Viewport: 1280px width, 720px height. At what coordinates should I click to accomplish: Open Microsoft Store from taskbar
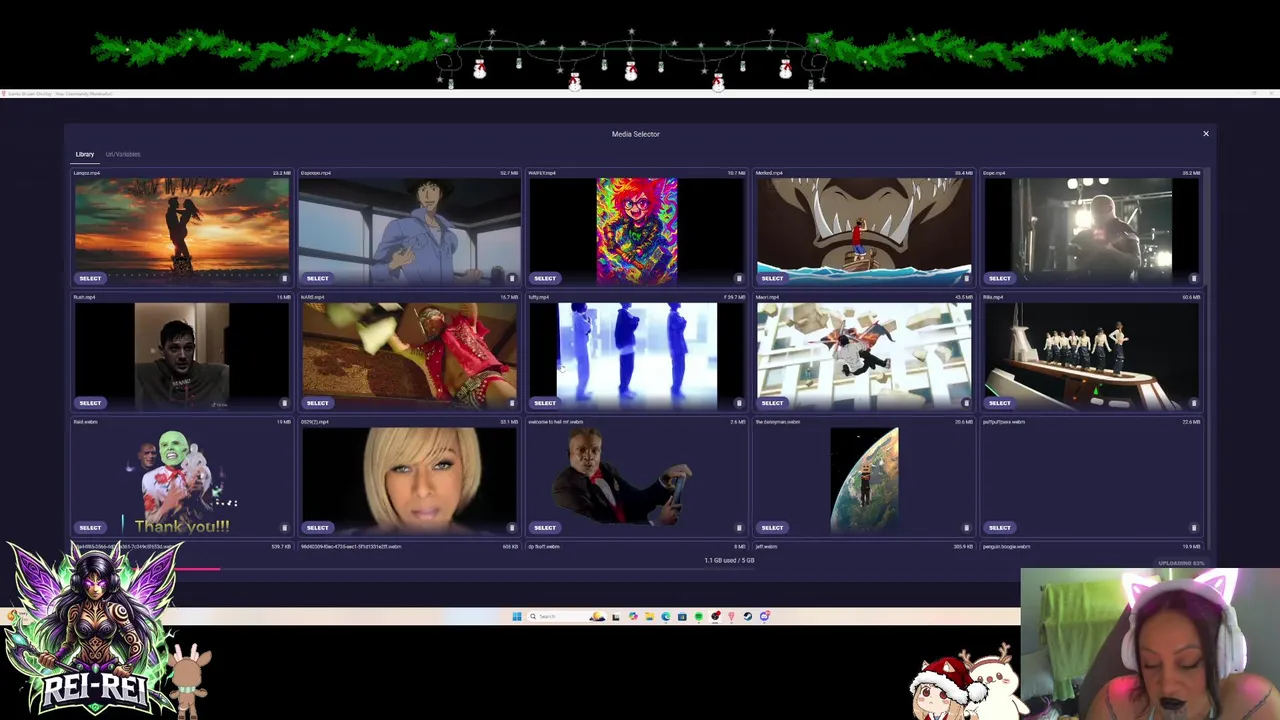[682, 616]
